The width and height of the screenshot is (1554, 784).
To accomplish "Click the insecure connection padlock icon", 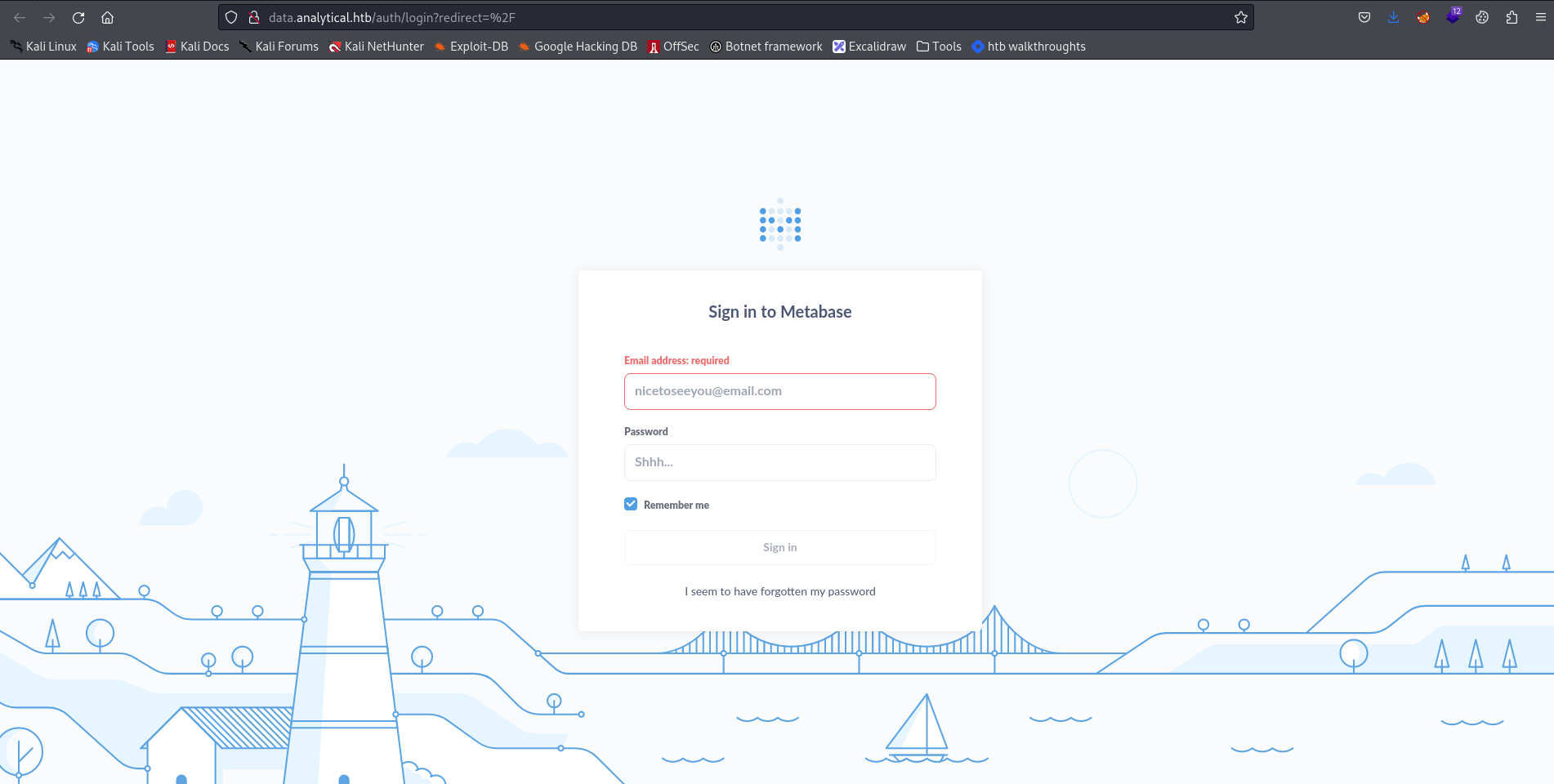I will click(x=254, y=17).
